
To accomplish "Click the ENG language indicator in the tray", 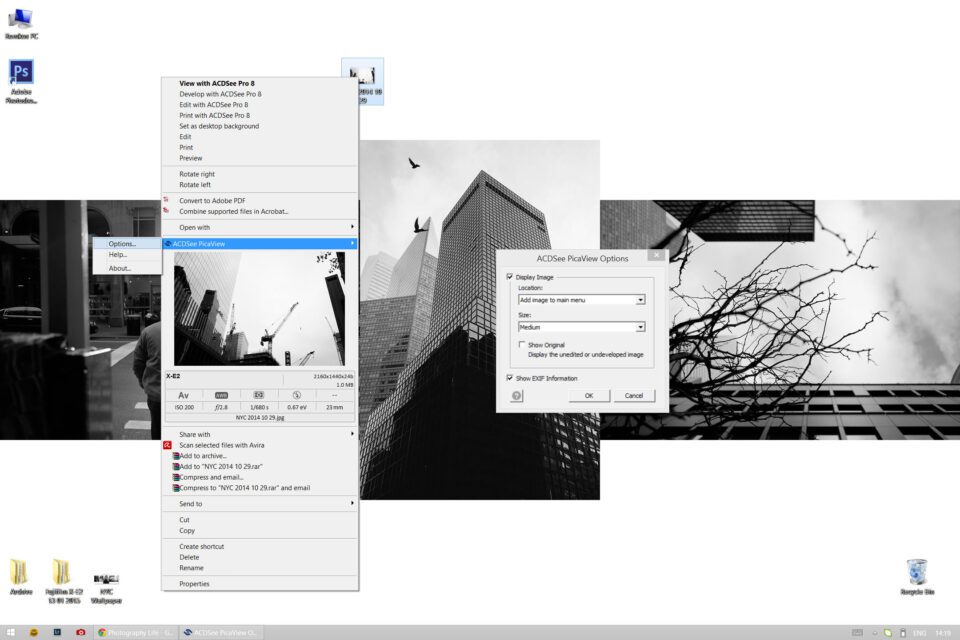I will click(920, 633).
